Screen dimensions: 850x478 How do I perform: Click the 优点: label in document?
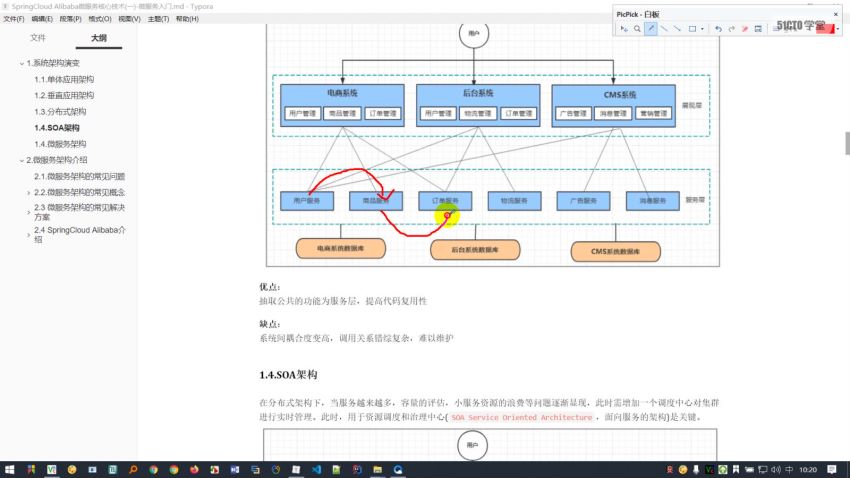point(269,287)
